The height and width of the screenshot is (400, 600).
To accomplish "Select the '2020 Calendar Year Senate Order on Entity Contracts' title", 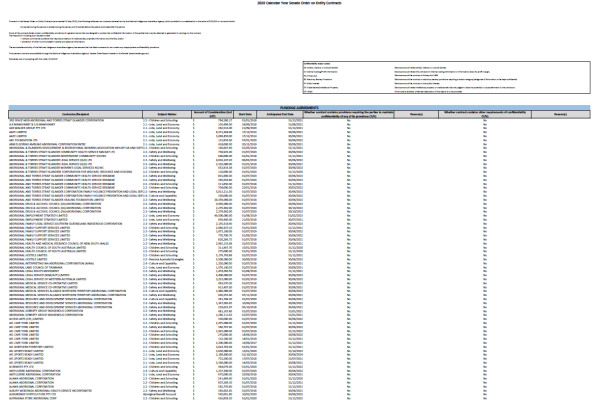I will coord(299,3).
